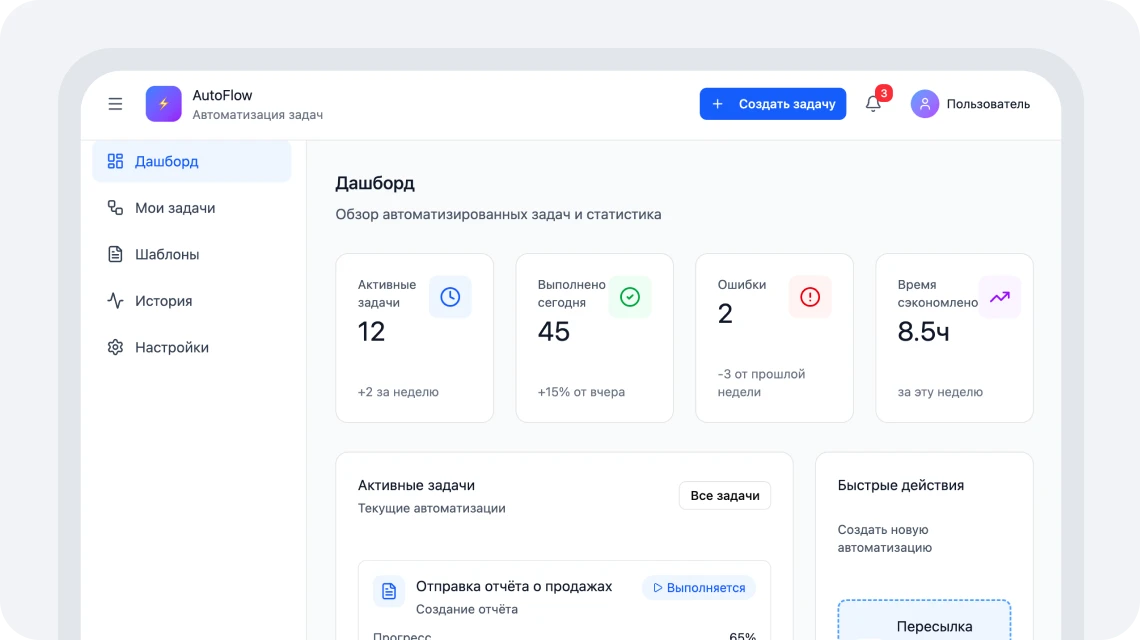This screenshot has width=1140, height=640.
Task: Click the Все задачи button
Action: (724, 496)
